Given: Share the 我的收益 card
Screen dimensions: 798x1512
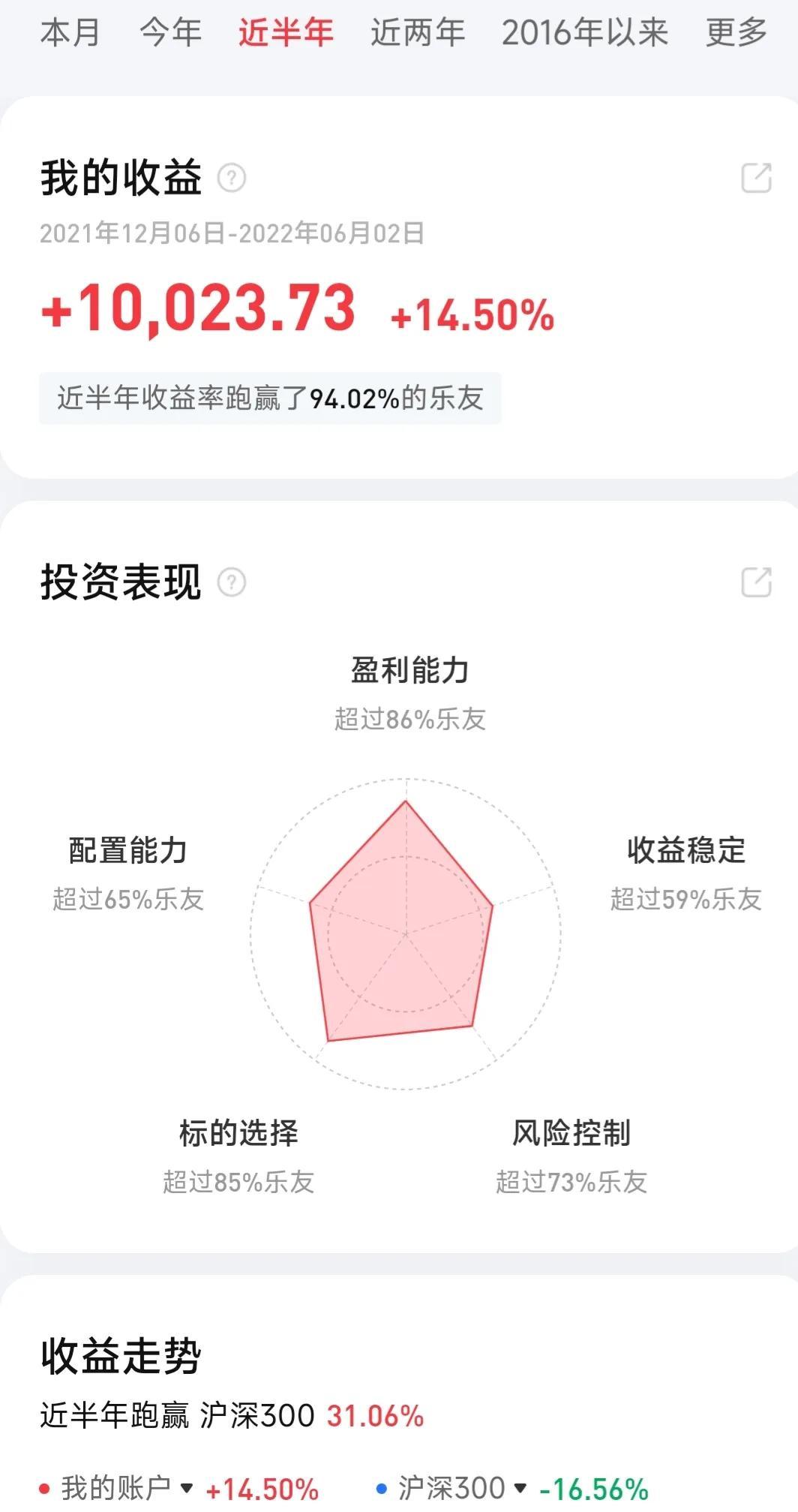Looking at the screenshot, I should (x=756, y=179).
